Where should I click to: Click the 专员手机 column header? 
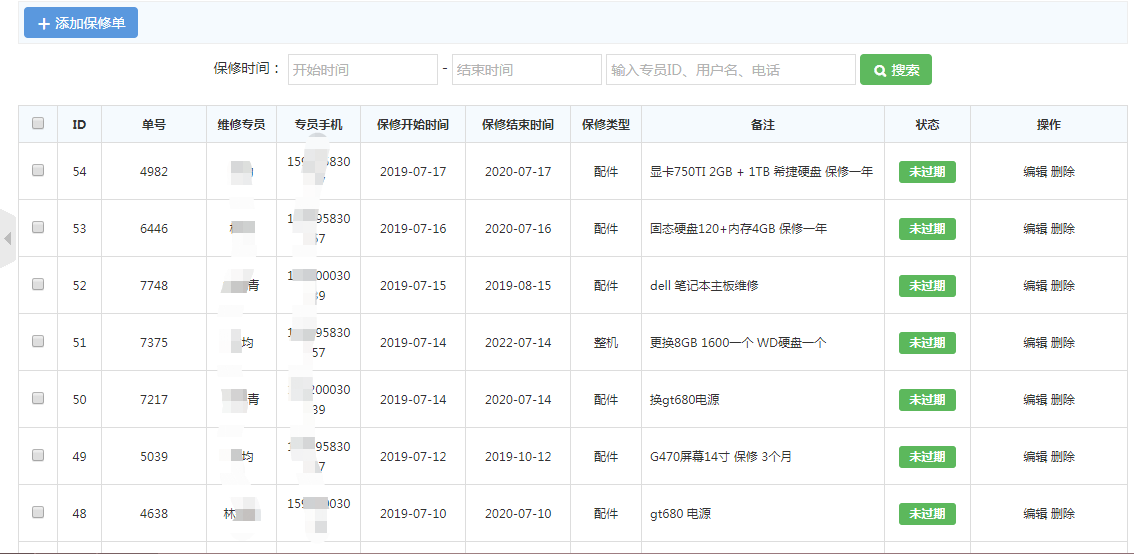pyautogui.click(x=318, y=124)
